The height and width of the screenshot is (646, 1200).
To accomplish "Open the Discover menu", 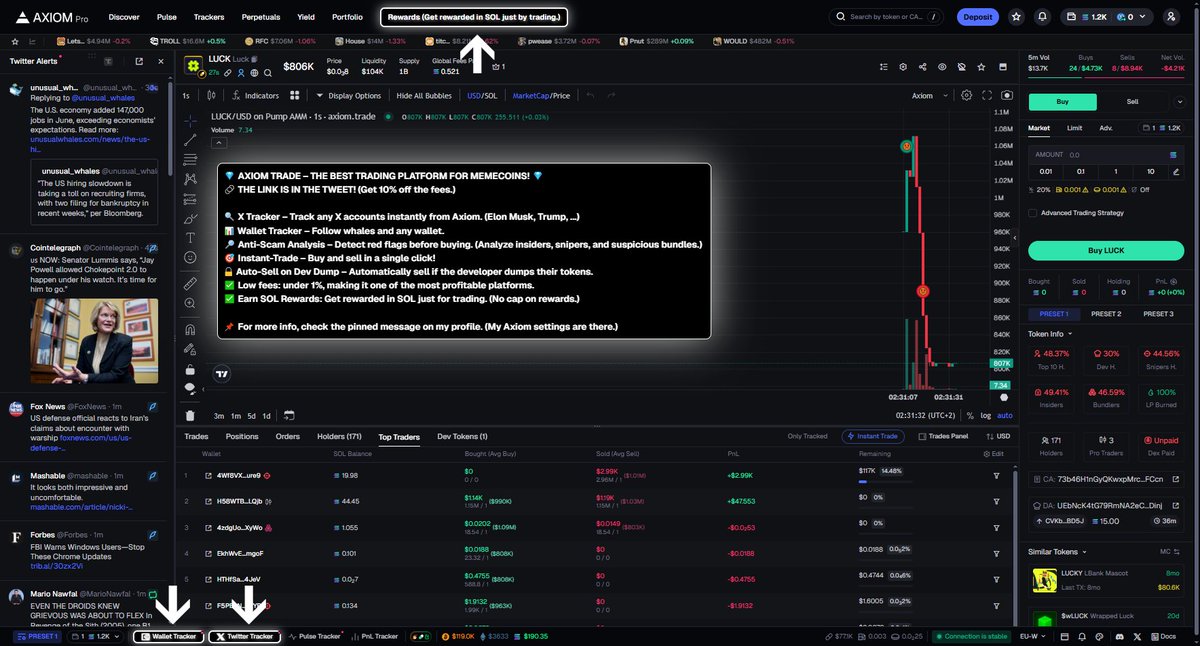I will (124, 17).
